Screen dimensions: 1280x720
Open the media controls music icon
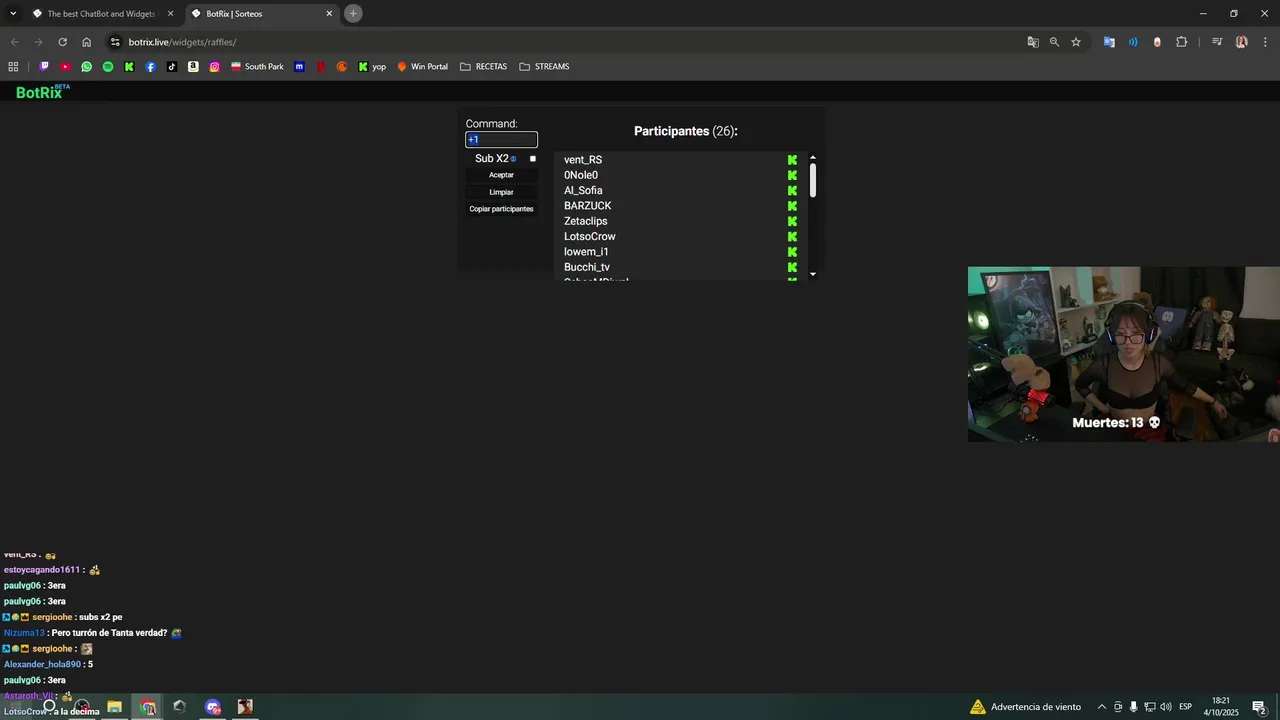tap(1217, 42)
